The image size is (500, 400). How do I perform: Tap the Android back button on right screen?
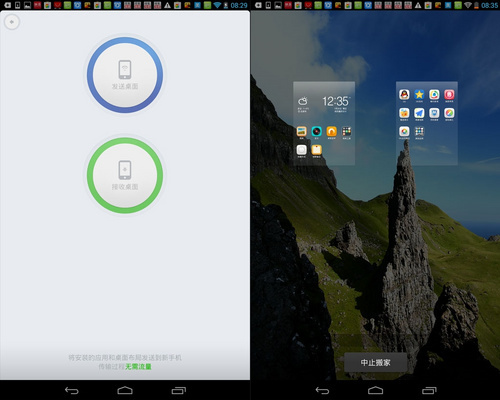[322, 390]
